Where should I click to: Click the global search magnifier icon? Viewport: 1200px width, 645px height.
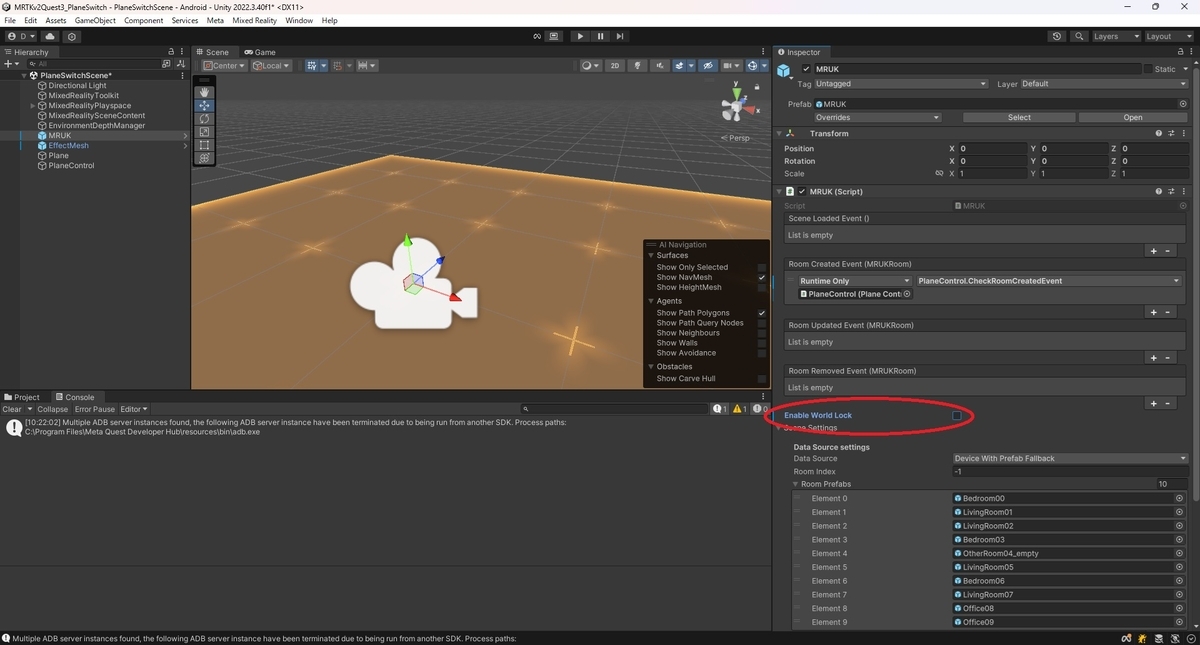(1080, 36)
